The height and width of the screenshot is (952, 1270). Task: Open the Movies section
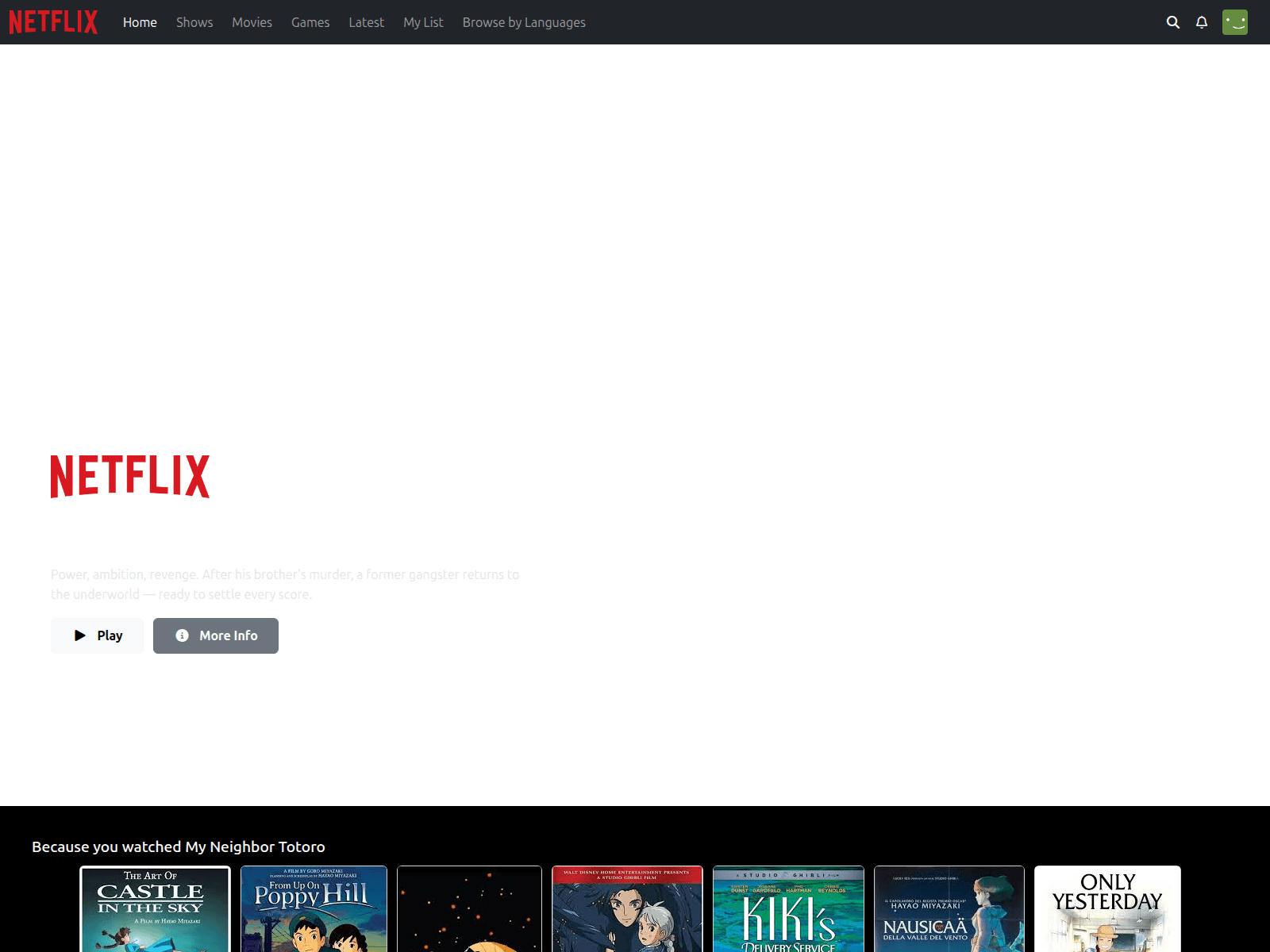pyautogui.click(x=252, y=22)
